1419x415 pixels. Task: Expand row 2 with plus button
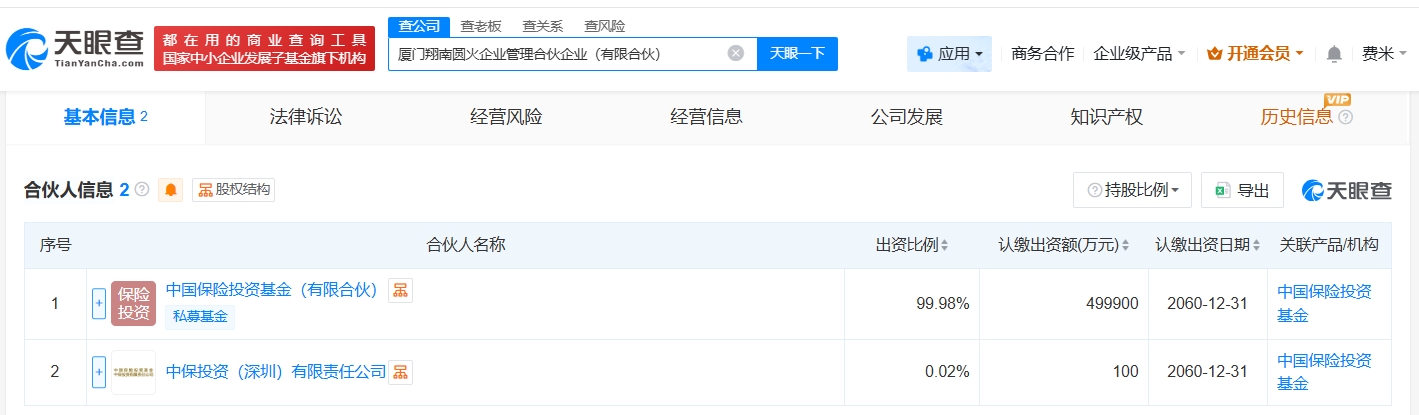coord(99,372)
